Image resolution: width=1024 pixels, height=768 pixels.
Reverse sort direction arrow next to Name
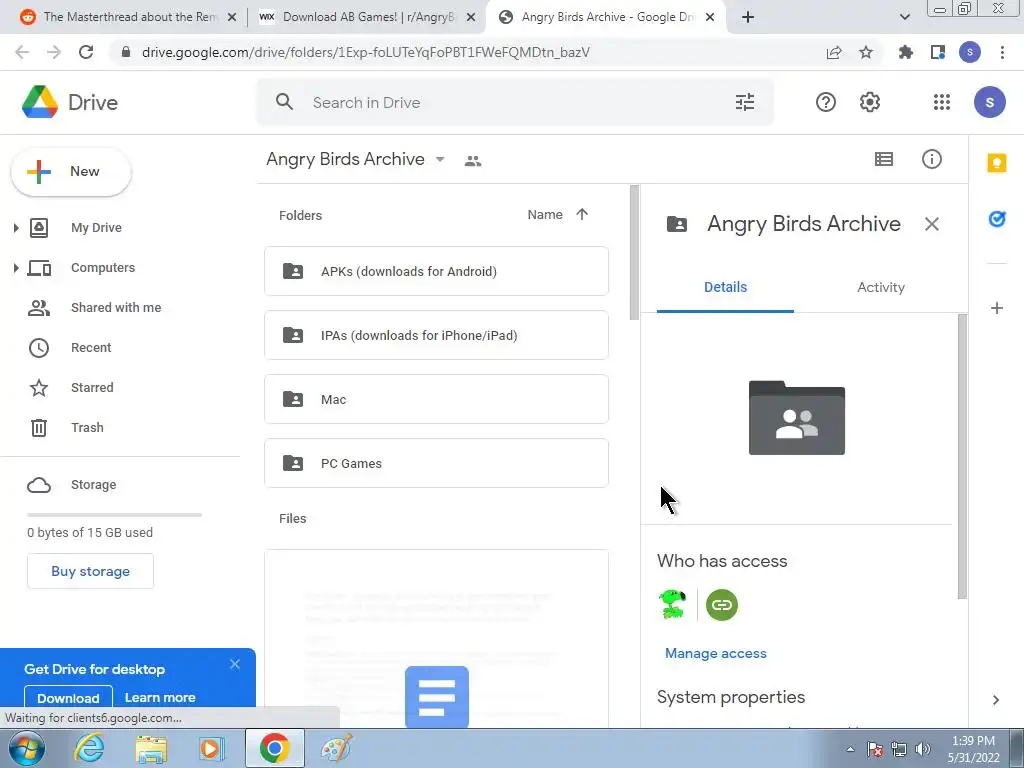pyautogui.click(x=582, y=214)
